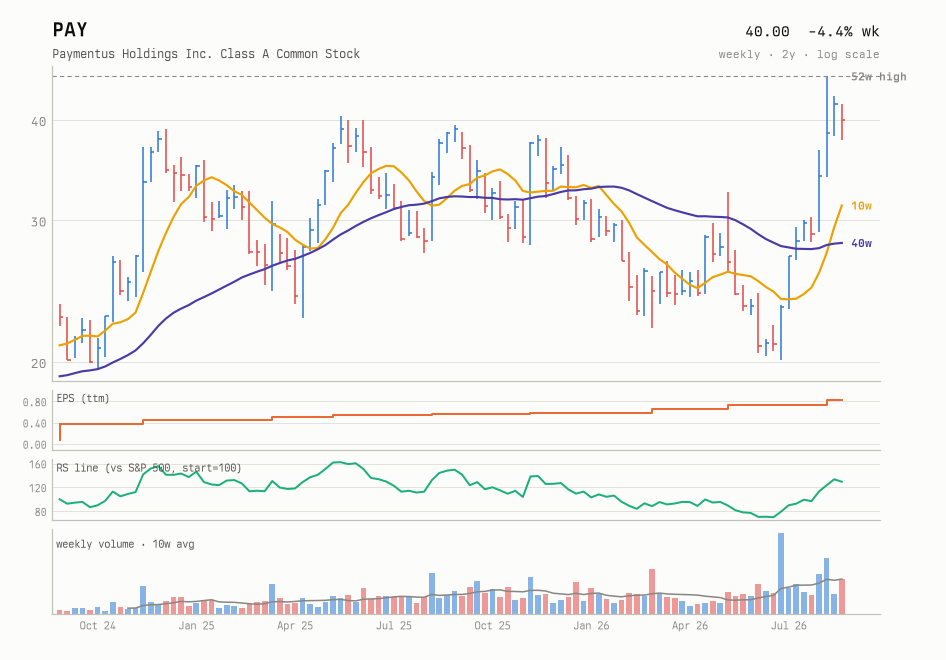Click the 80 RS axis value

click(x=40, y=512)
